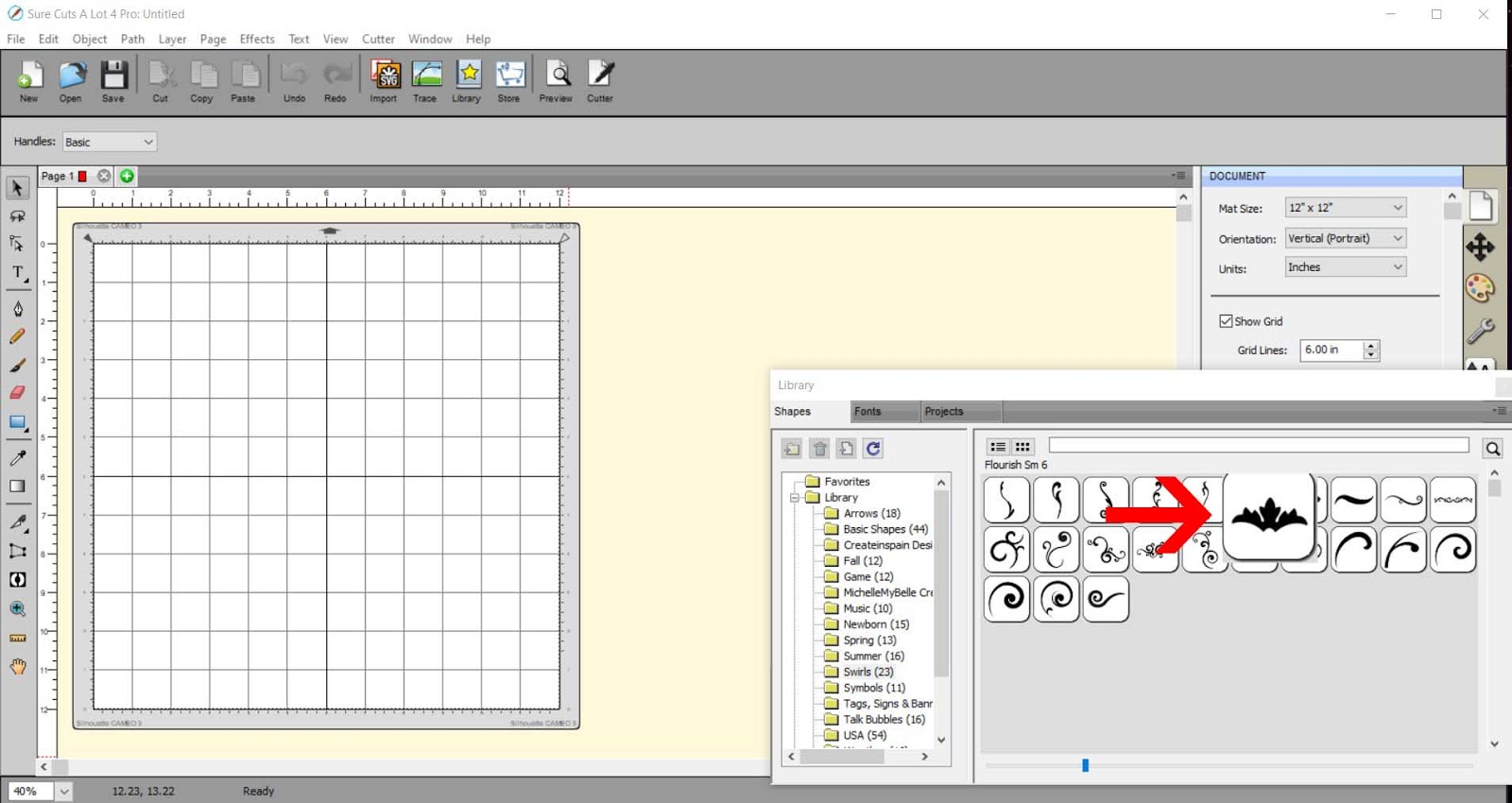This screenshot has width=1512, height=803.
Task: Increase Grid Lines value with stepper
Action: 1371,345
